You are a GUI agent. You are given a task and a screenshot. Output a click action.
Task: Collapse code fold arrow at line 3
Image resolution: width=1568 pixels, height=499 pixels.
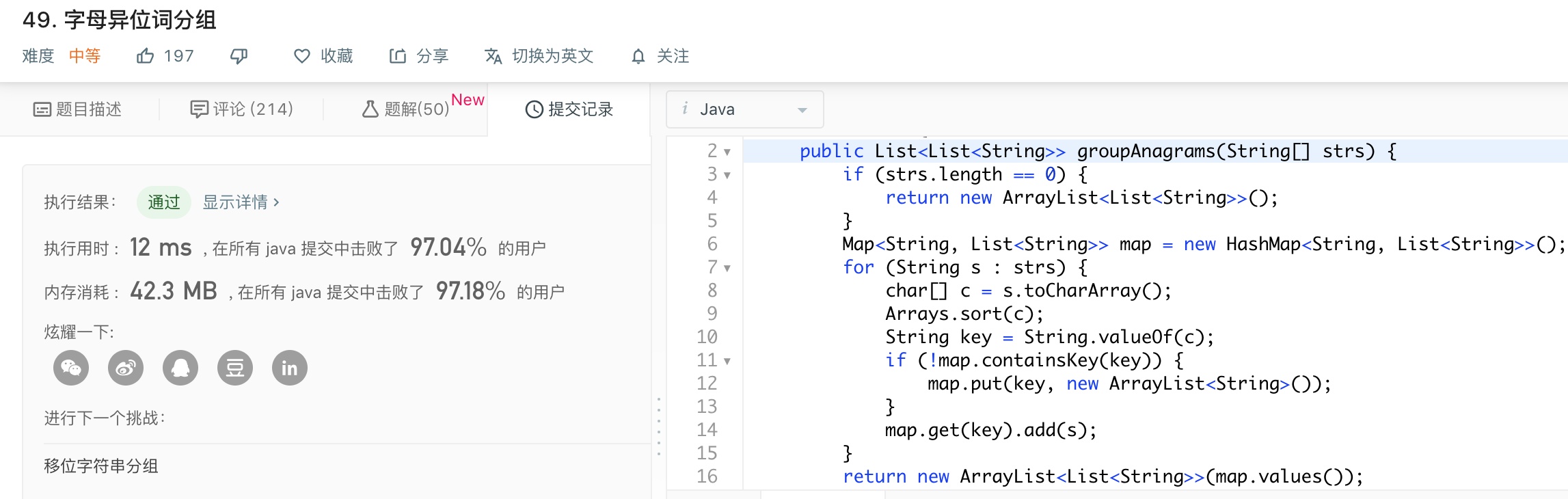coord(727,175)
